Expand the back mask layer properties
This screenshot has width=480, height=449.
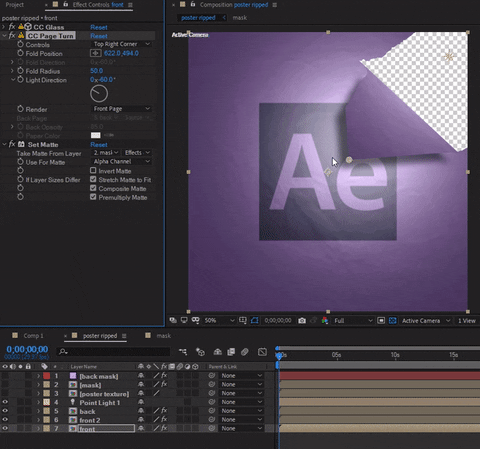(38, 376)
